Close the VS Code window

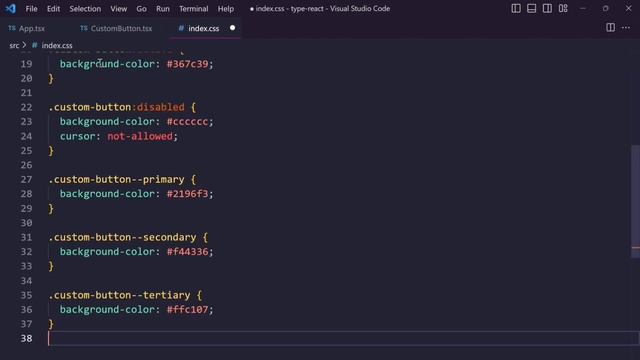[x=628, y=8]
